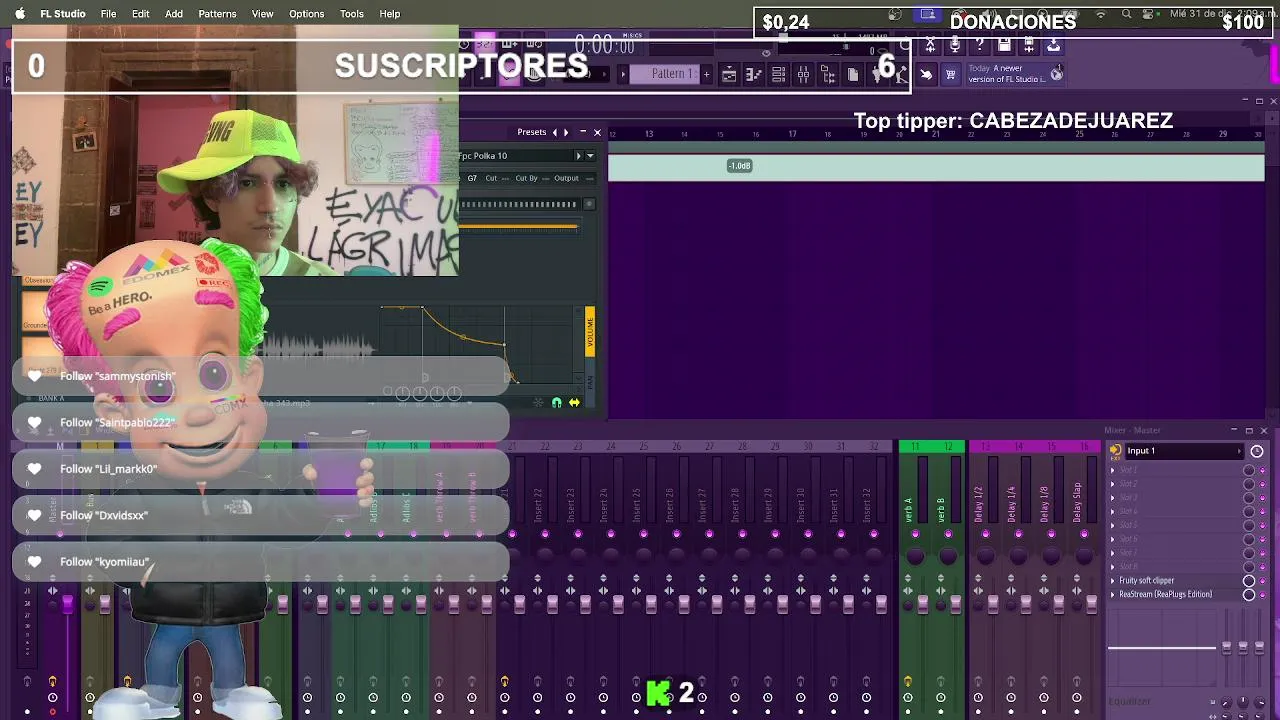This screenshot has width=1280, height=720.
Task: Mute the verb A mixer track
Action: (915, 534)
